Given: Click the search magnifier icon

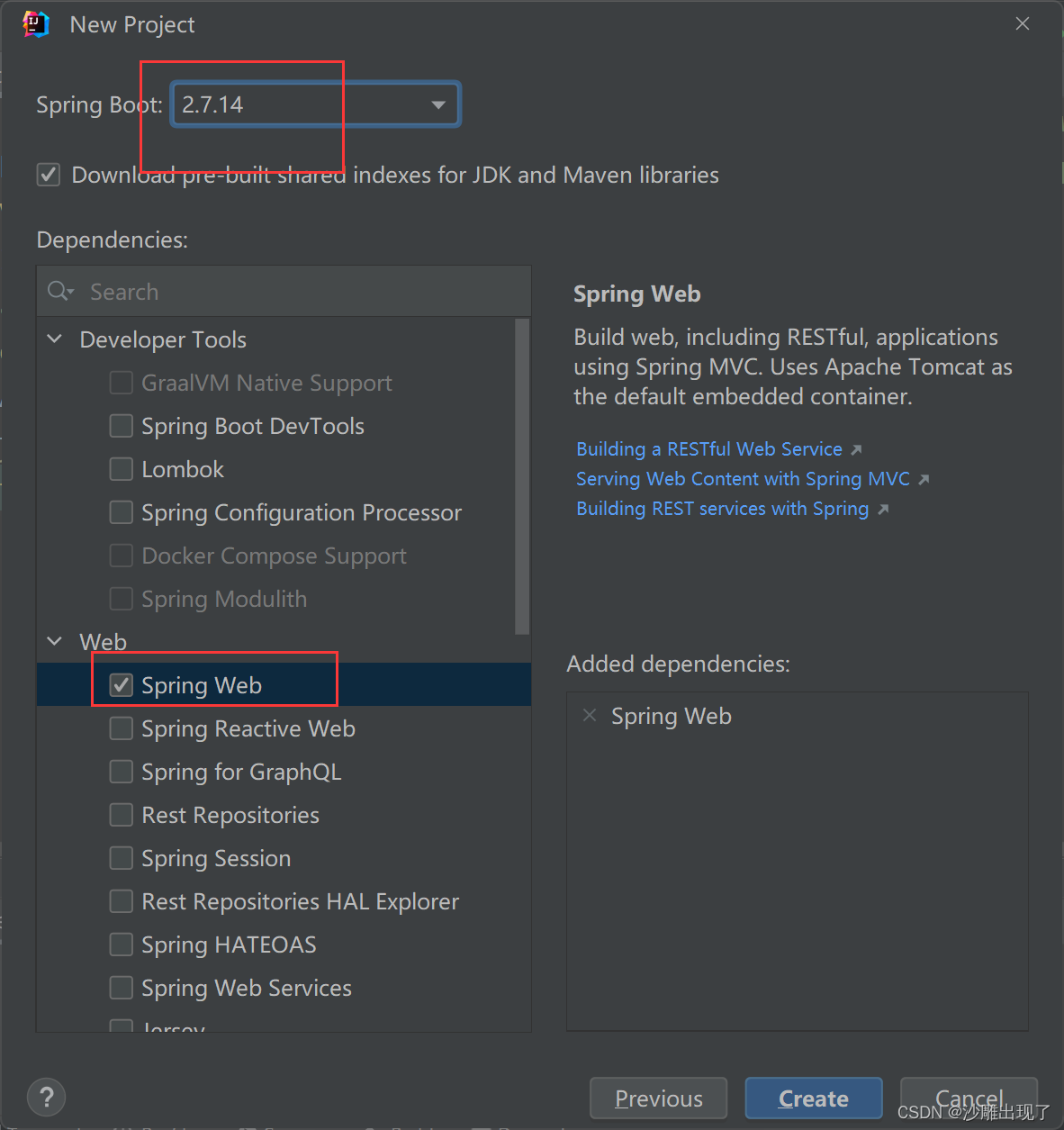Looking at the screenshot, I should coord(60,291).
